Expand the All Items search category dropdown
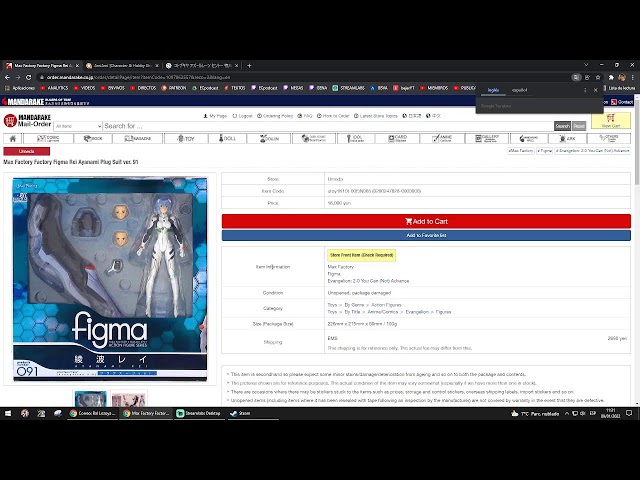Viewport: 640px width, 480px height. [x=78, y=126]
